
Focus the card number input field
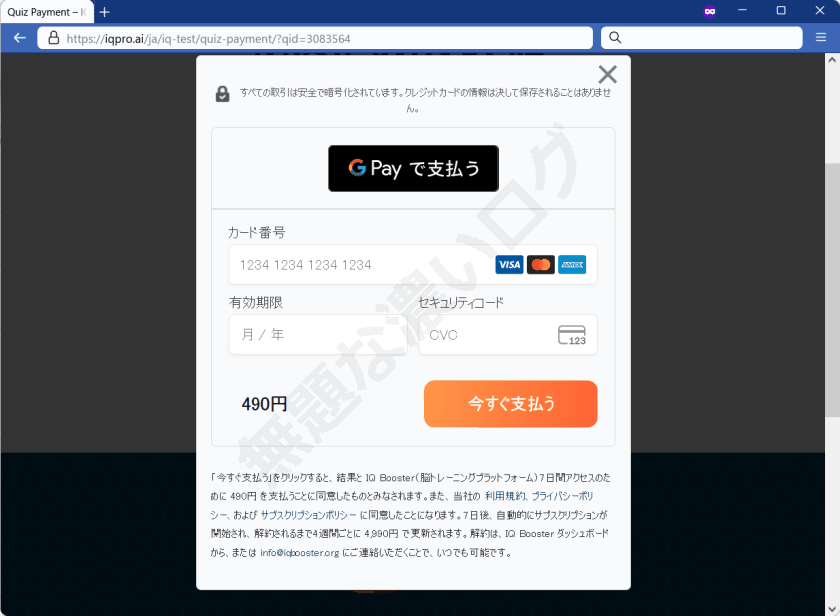(x=413, y=265)
